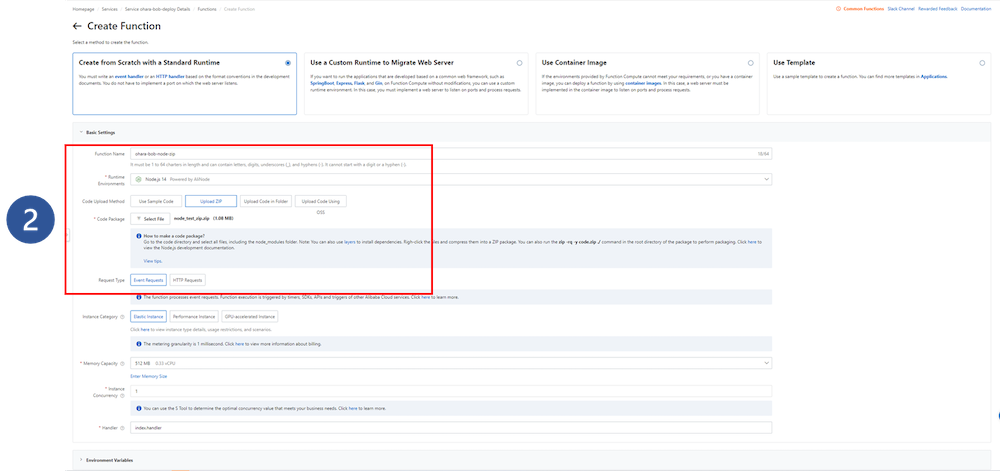Open the Runtime Environments dropdown
1000x471 pixels.
pos(766,179)
